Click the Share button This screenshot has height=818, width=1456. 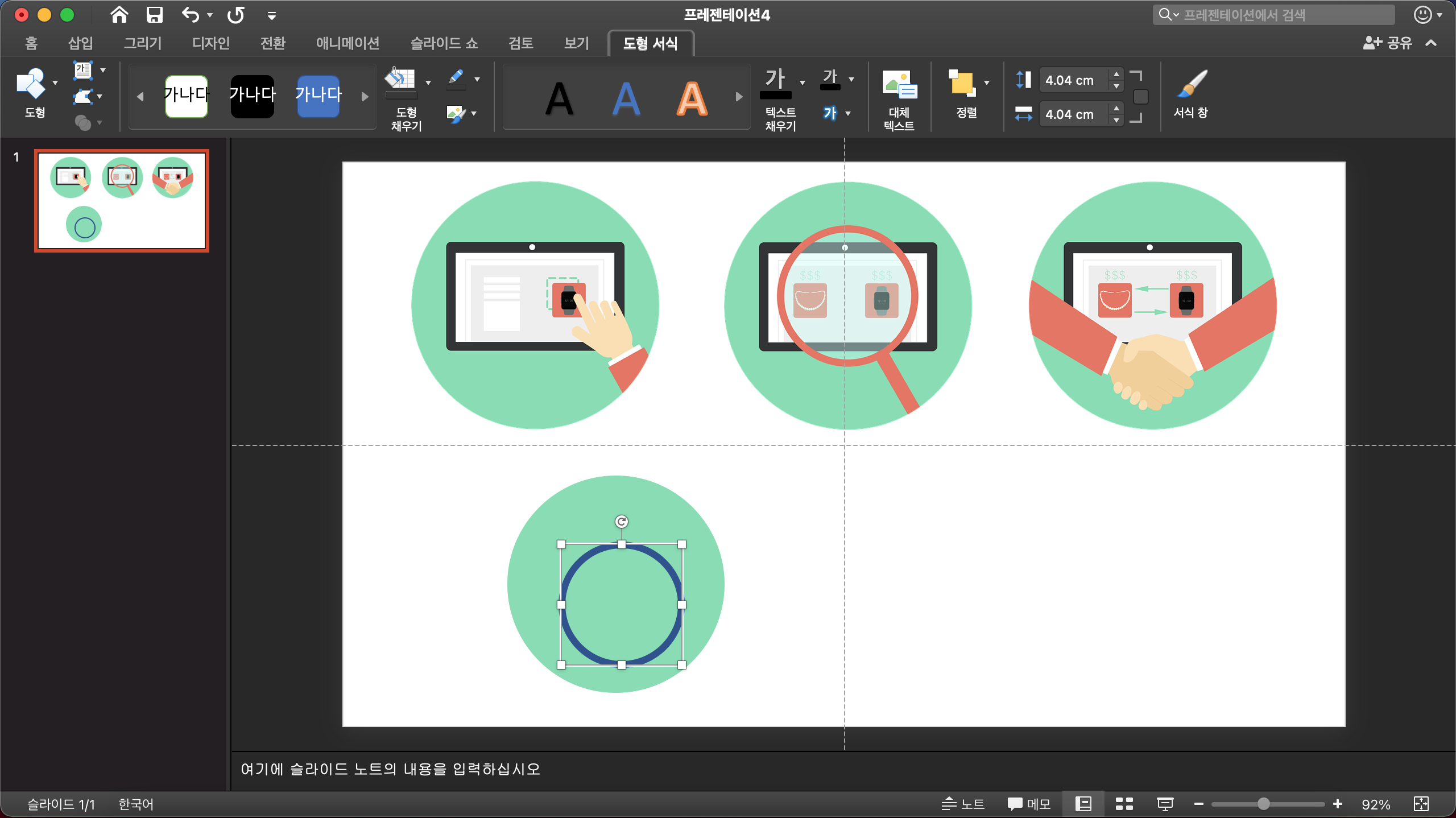(x=1388, y=43)
